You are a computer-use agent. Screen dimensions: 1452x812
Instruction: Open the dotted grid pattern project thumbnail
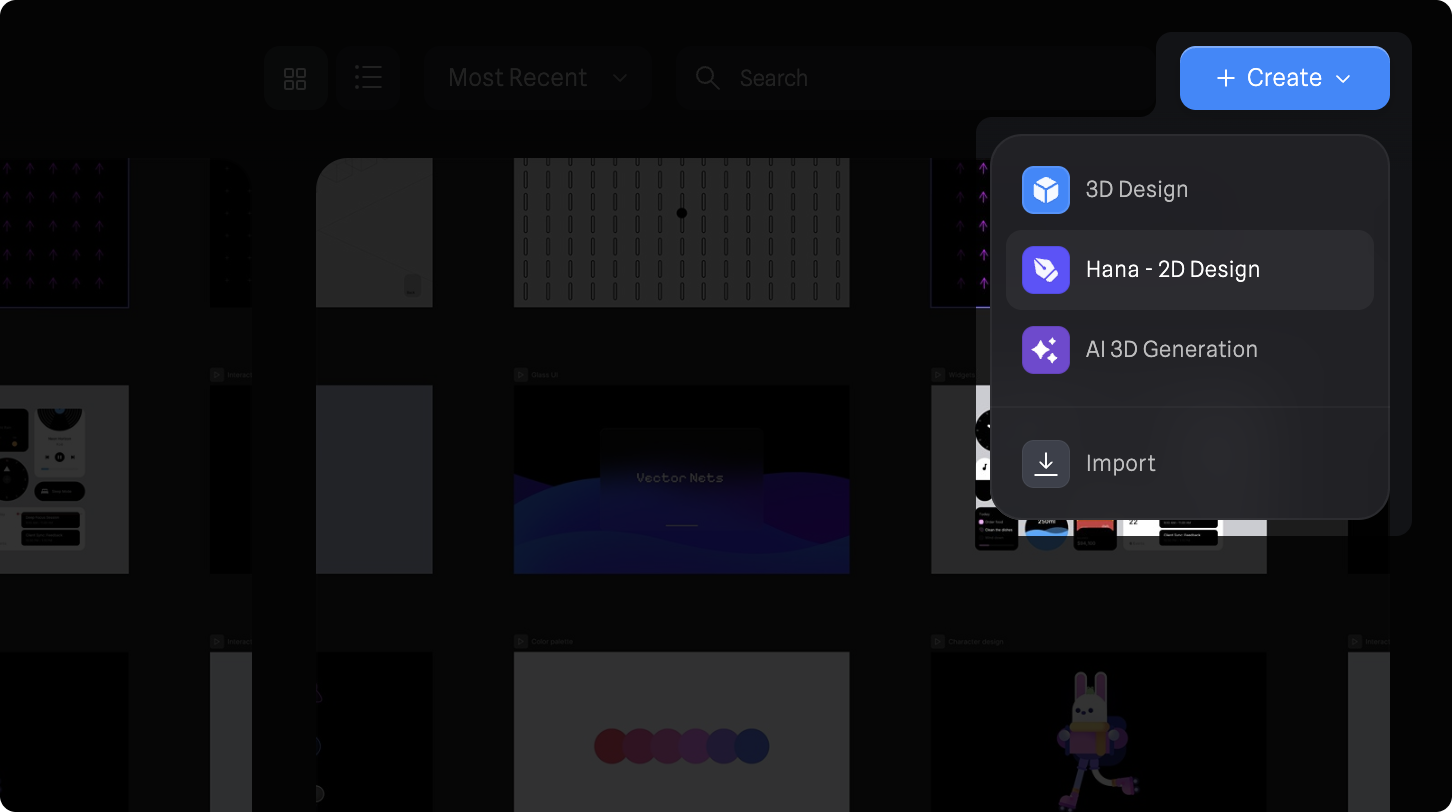[x=681, y=232]
